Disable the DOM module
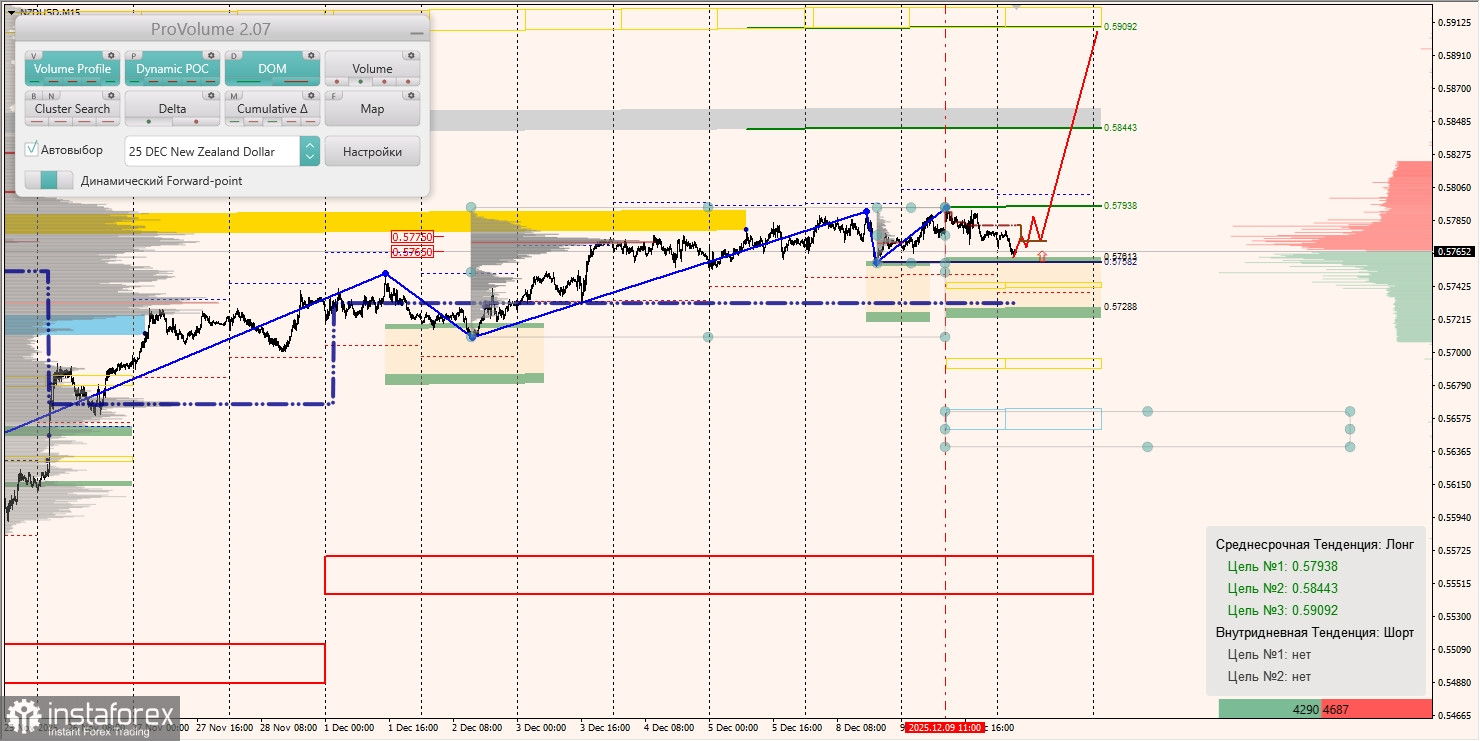This screenshot has width=1480, height=741. coord(271,68)
